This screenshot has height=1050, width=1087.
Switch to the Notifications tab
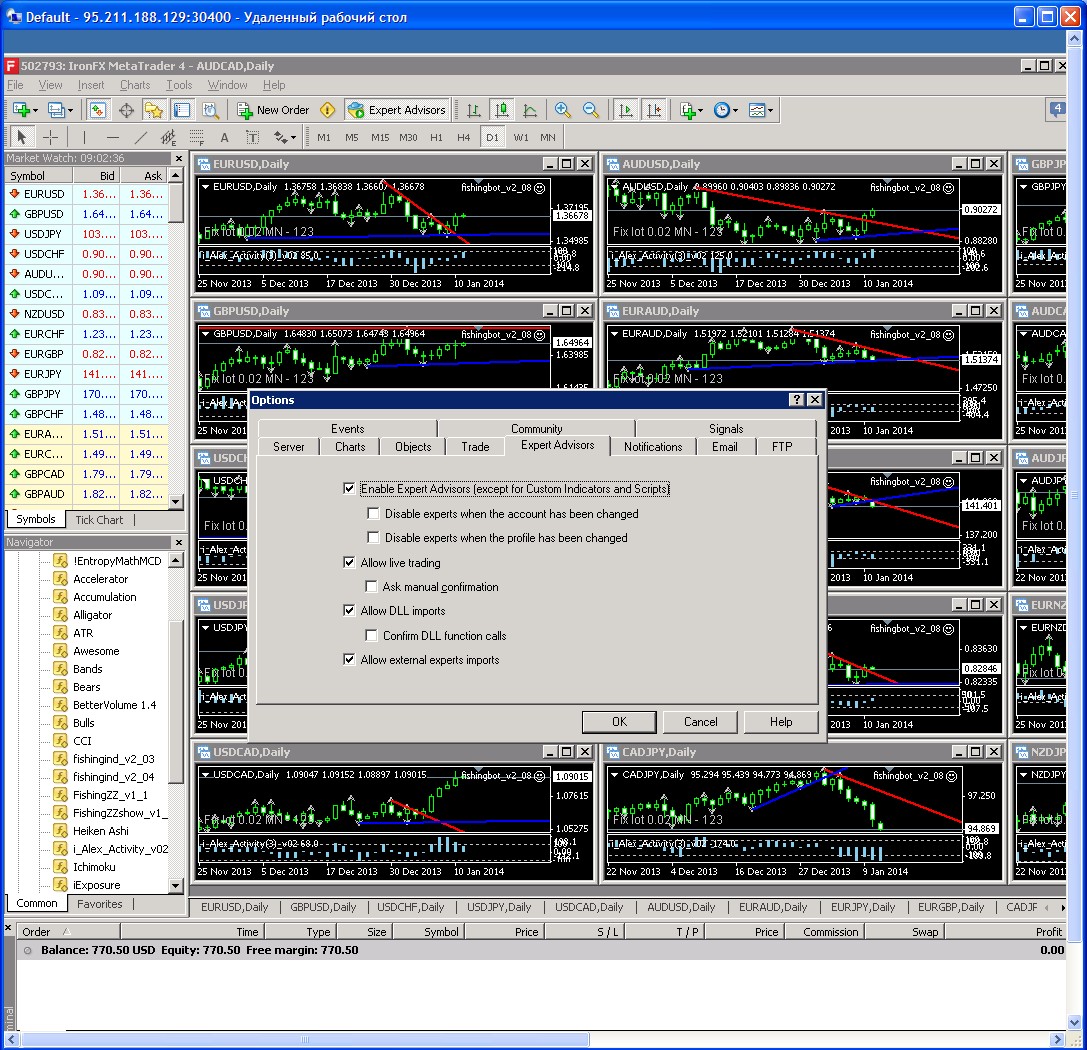[x=653, y=447]
